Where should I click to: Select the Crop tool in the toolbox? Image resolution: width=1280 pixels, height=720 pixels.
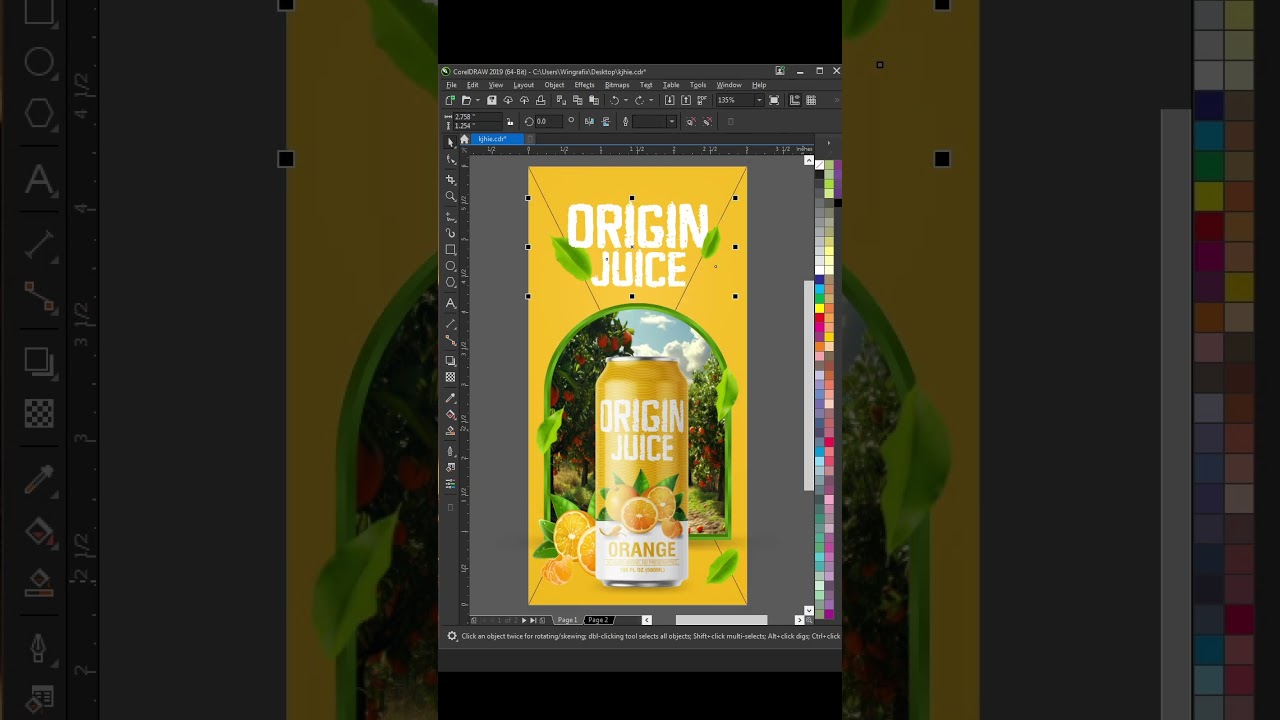(x=450, y=179)
